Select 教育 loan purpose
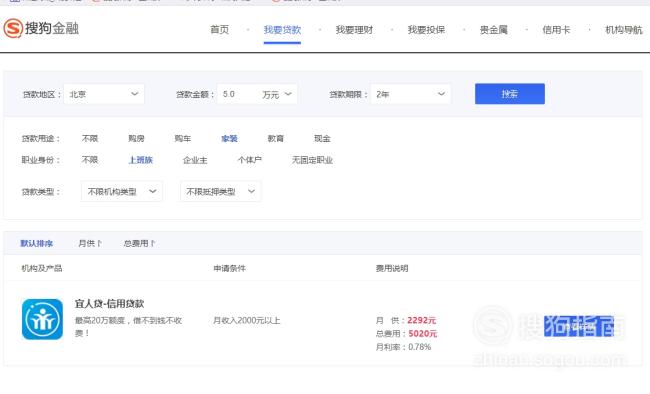The image size is (650, 394). tap(276, 139)
